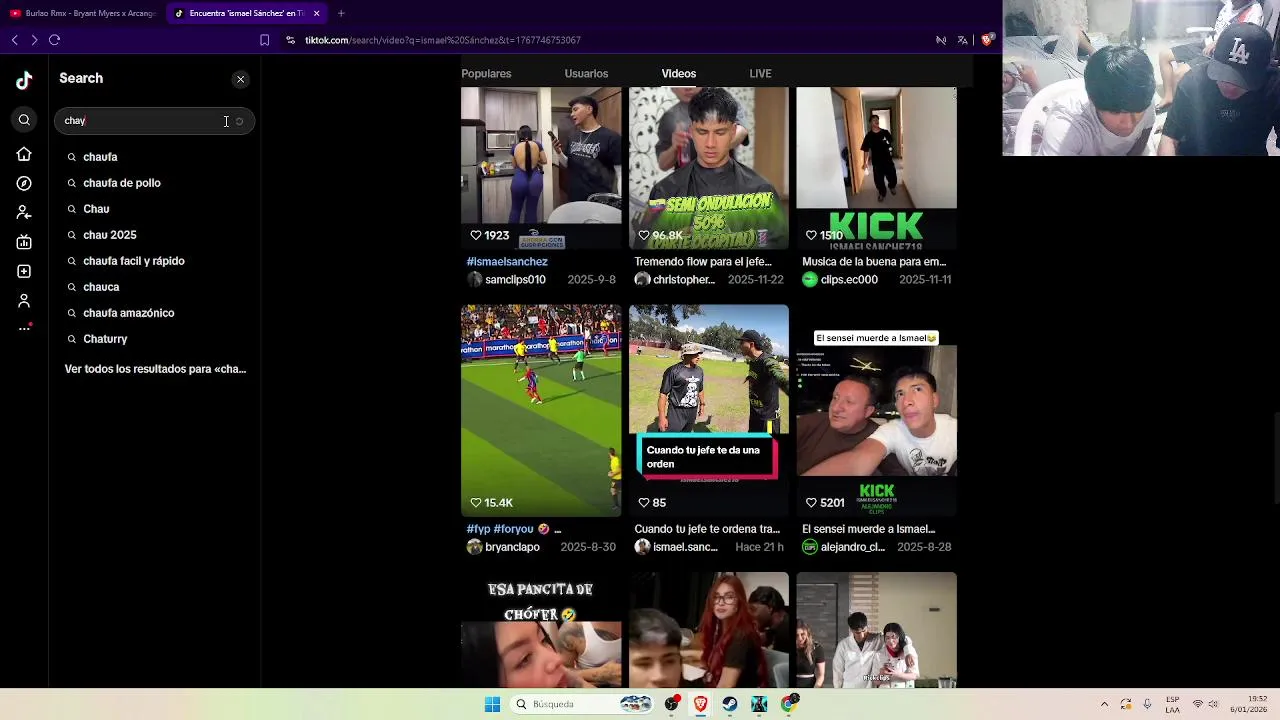Viewport: 1280px width, 720px height.
Task: Switch to the "Burlao Rmx" YouTube browser tab
Action: 82,13
